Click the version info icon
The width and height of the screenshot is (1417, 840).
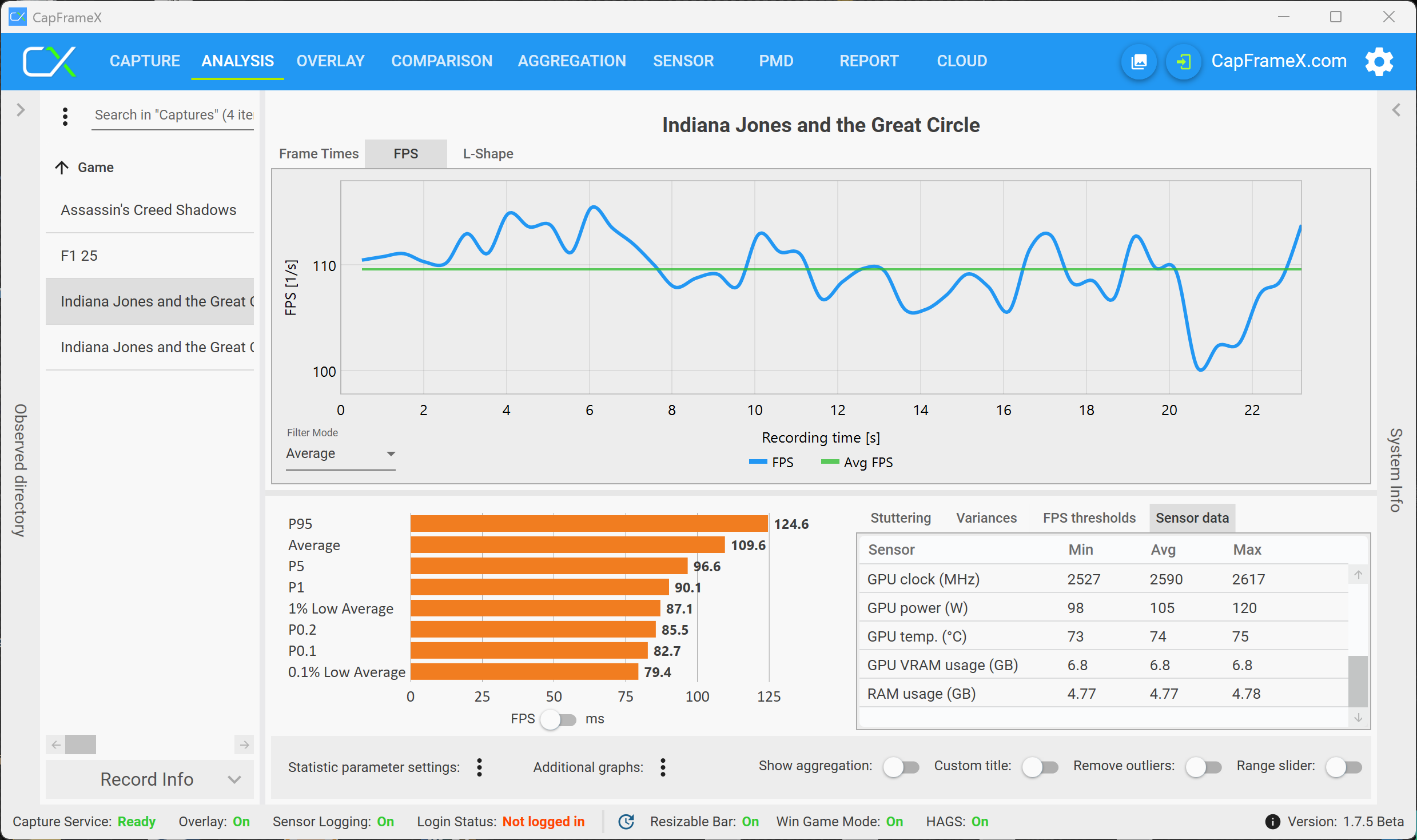pos(1272,822)
